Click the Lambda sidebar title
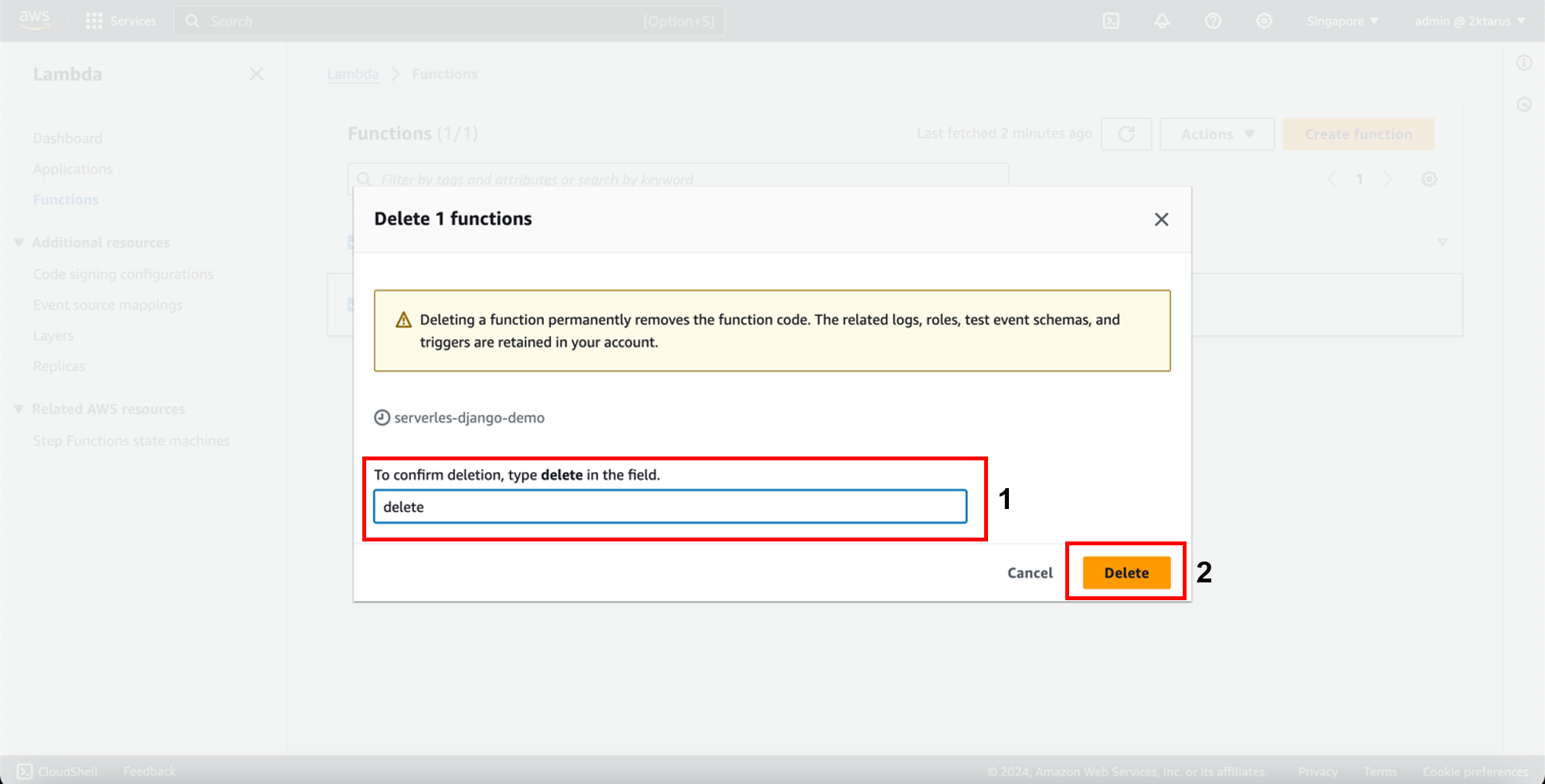Screen dimensions: 1545x784 [x=67, y=74]
